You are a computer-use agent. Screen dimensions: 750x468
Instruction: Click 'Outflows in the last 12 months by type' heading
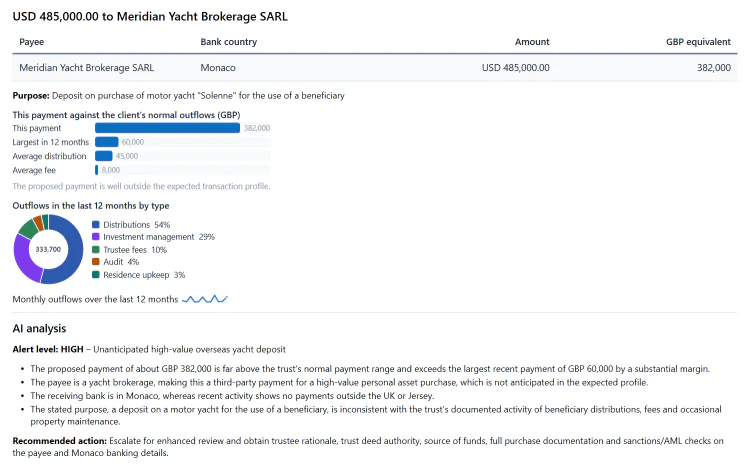[91, 206]
